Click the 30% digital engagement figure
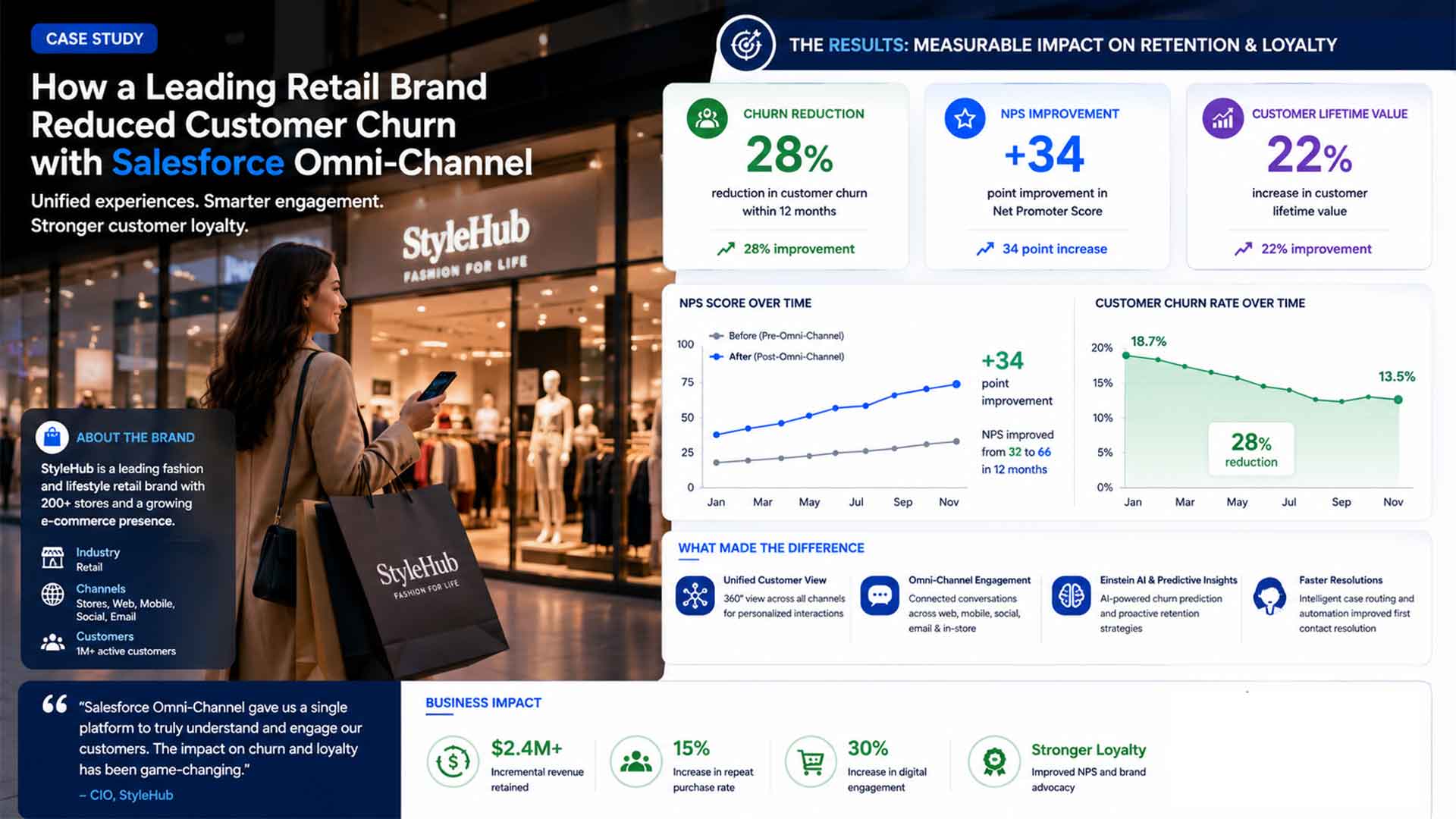The height and width of the screenshot is (819, 1456). click(868, 748)
